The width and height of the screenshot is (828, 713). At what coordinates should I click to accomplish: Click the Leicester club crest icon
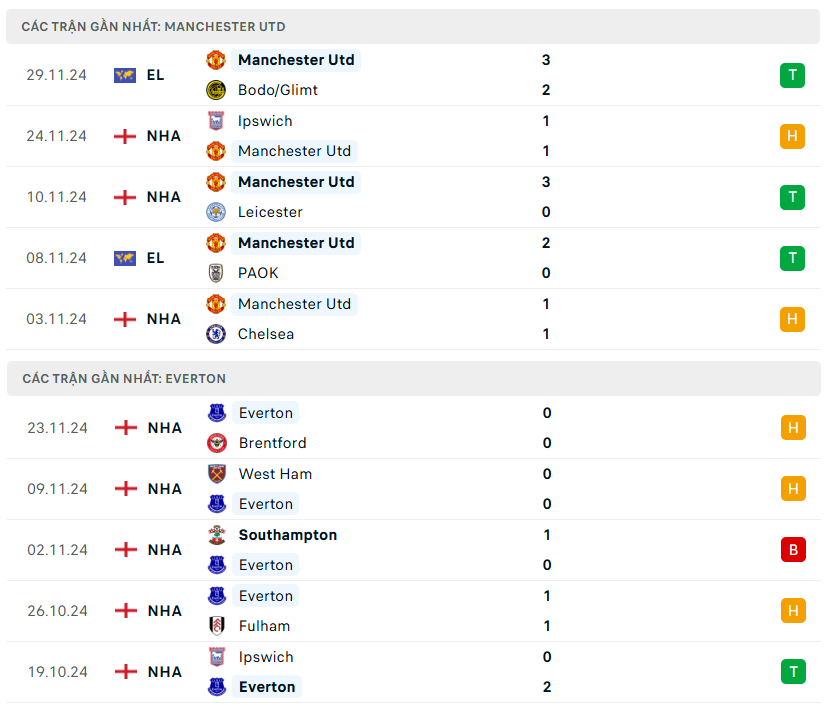pyautogui.click(x=216, y=212)
